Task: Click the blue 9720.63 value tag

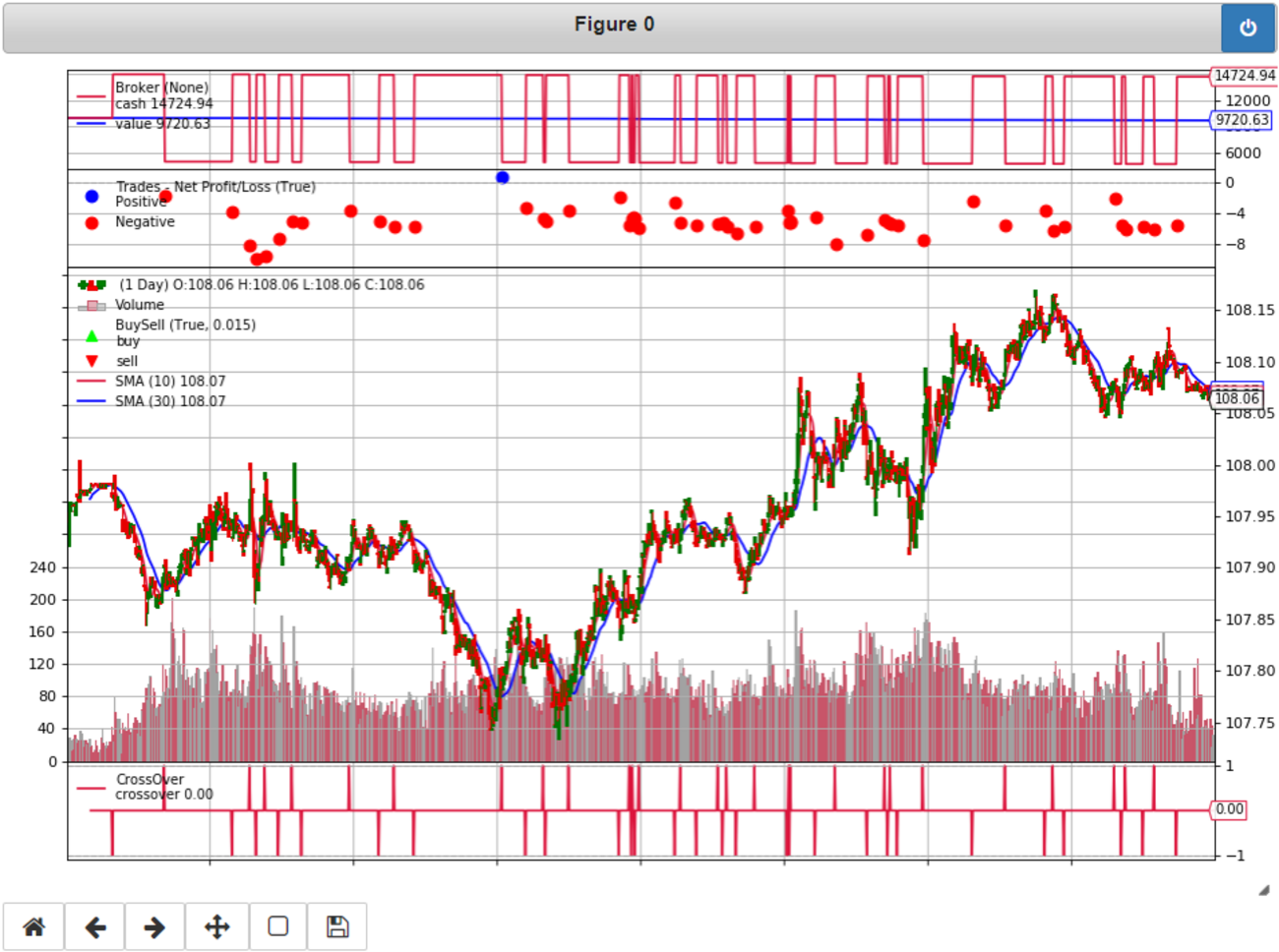Action: click(x=1242, y=120)
